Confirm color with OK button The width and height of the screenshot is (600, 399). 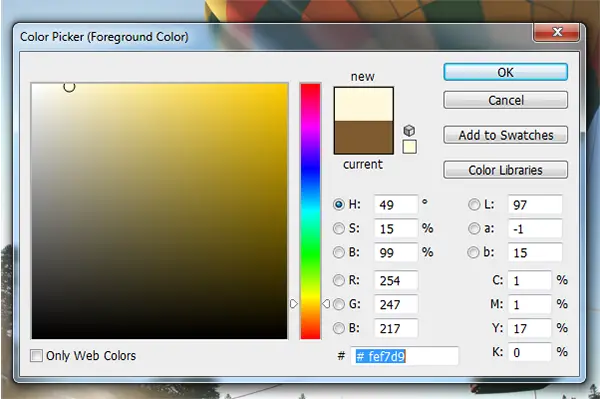[505, 72]
